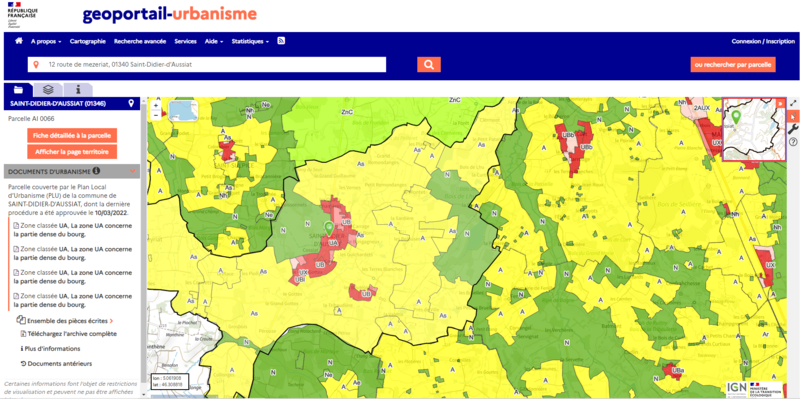Click Connexion / Inscription link
800x399 pixels.
[763, 41]
